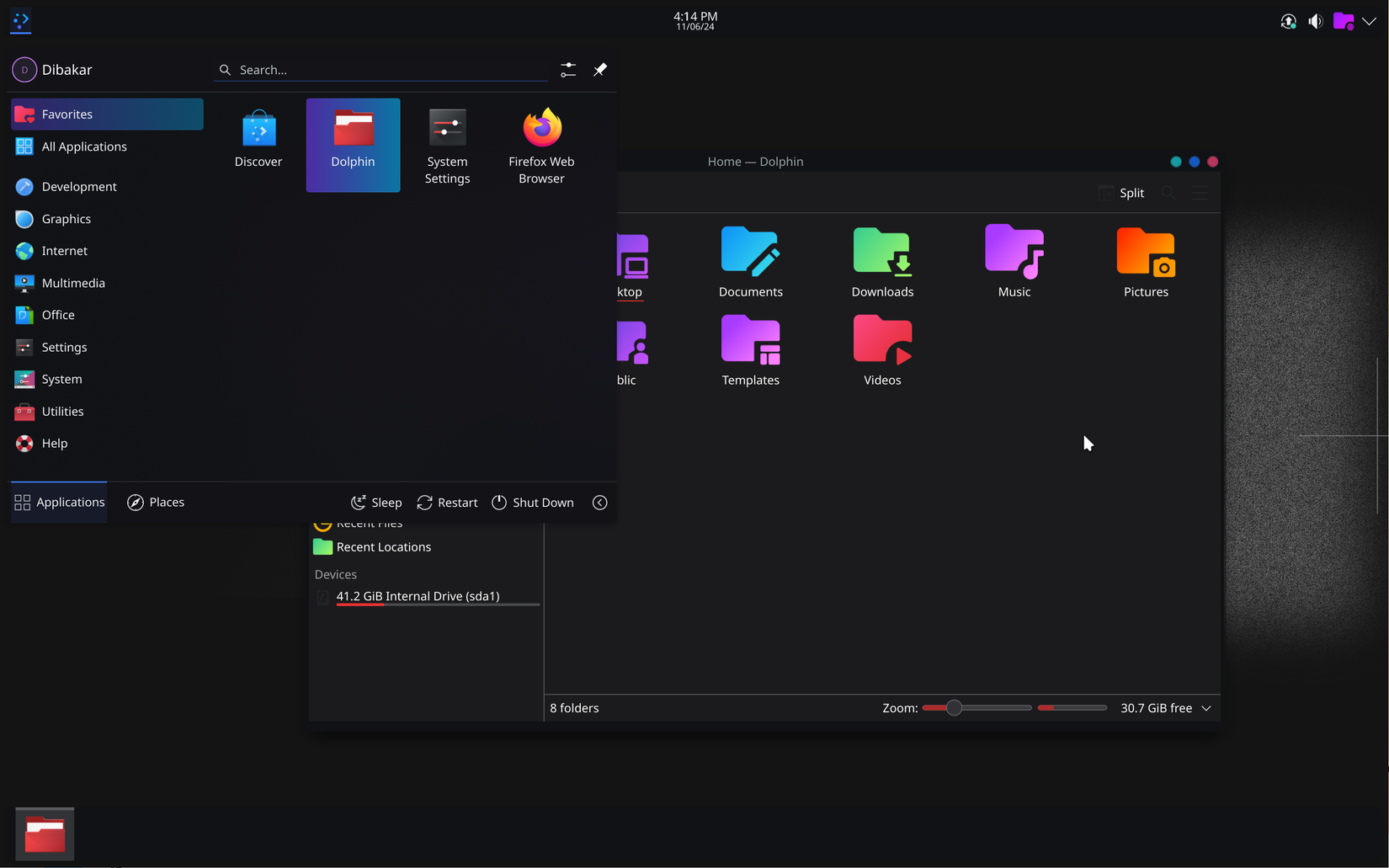Viewport: 1389px width, 868px height.
Task: Open Discover software center from launcher
Action: [258, 139]
